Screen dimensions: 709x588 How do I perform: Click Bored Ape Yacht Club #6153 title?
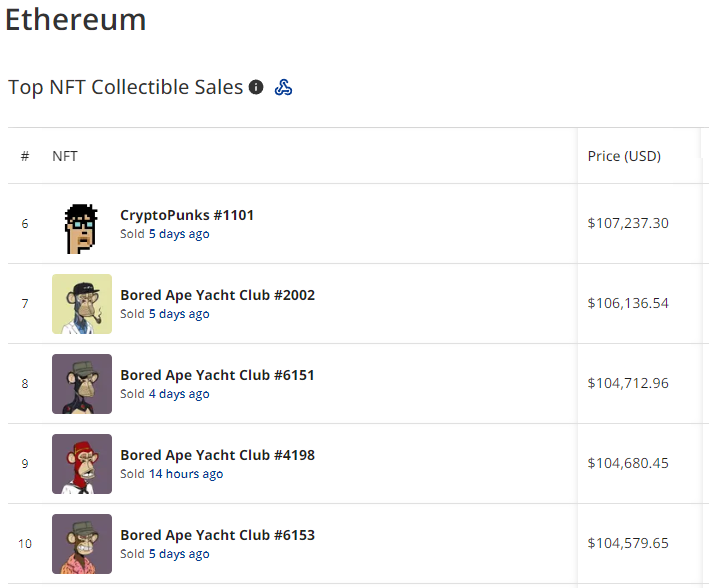point(217,535)
